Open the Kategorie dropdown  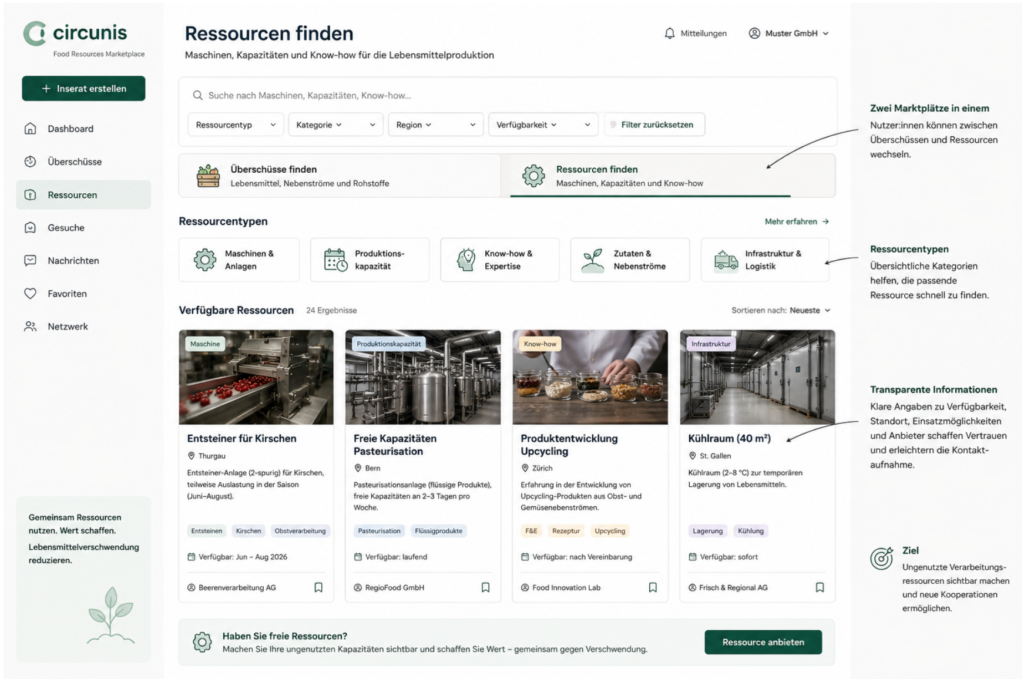(x=336, y=125)
